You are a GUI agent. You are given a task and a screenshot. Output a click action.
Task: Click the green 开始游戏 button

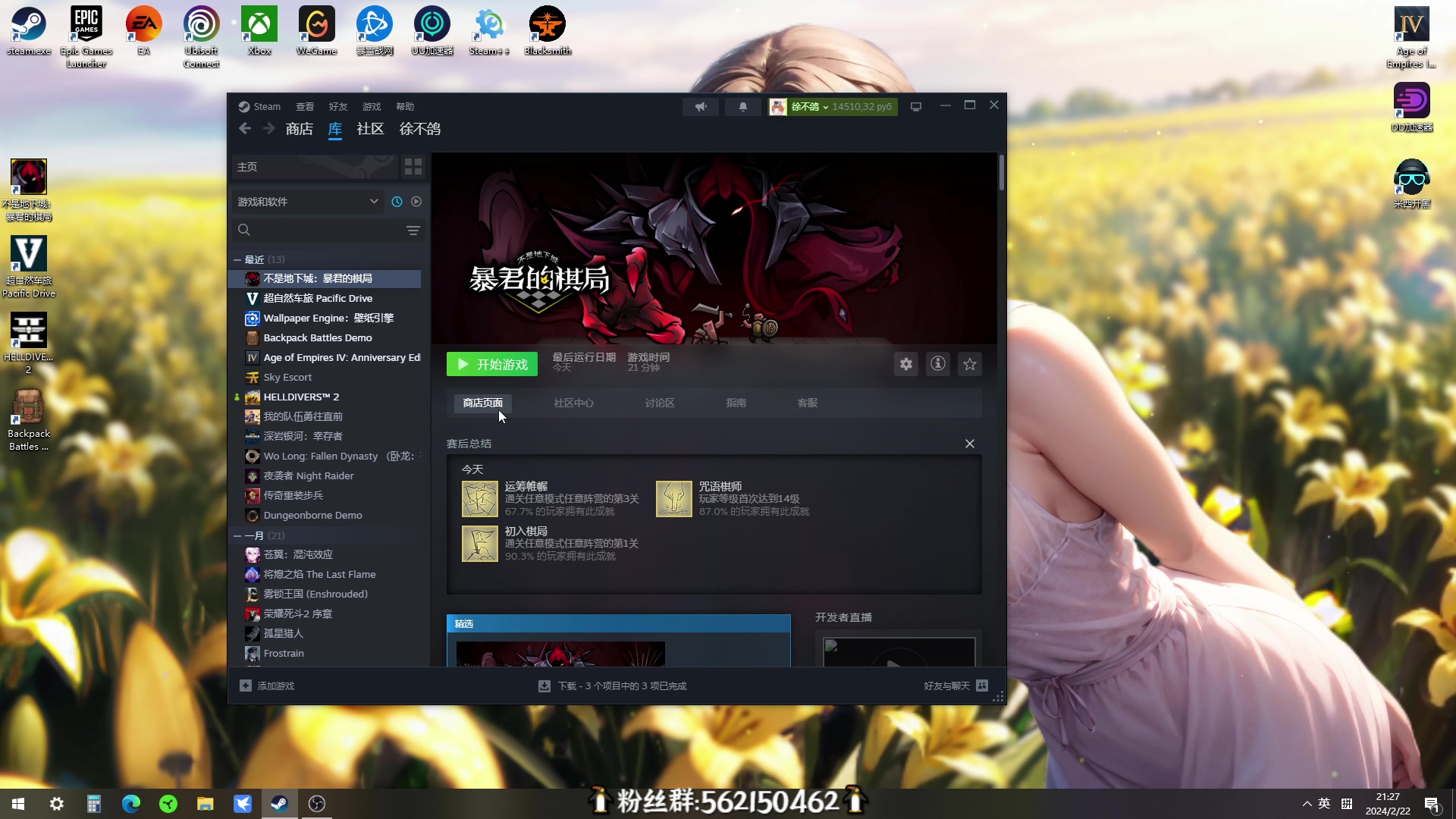(492, 364)
